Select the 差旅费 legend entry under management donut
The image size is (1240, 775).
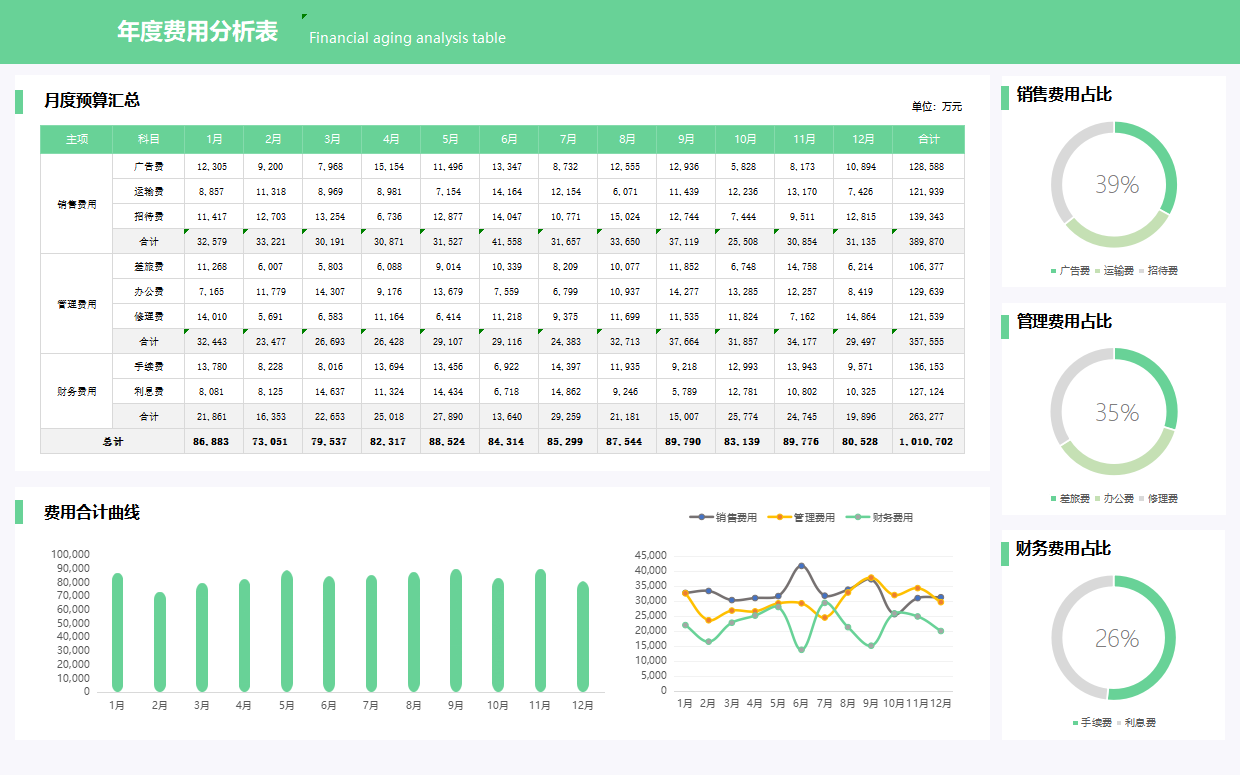coord(1069,498)
